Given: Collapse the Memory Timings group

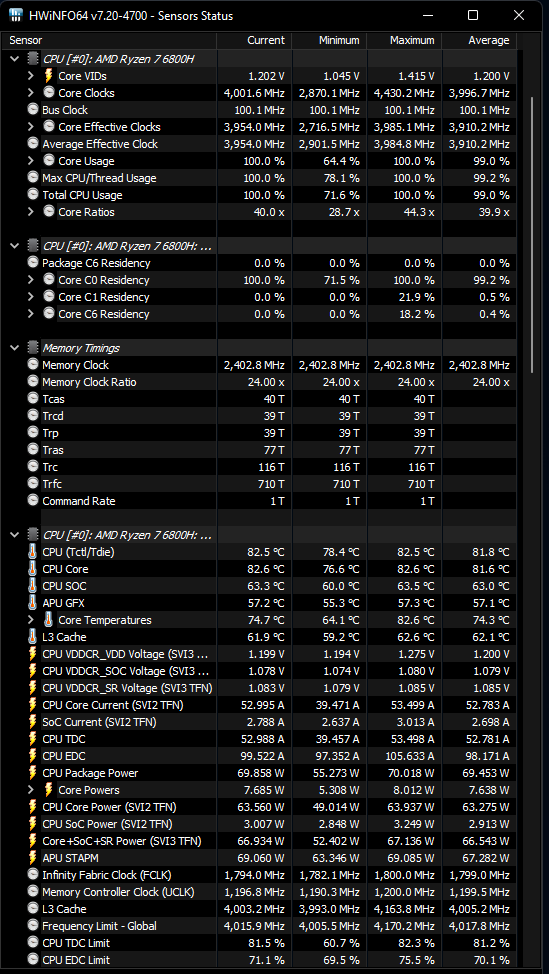Looking at the screenshot, I should 15,348.
